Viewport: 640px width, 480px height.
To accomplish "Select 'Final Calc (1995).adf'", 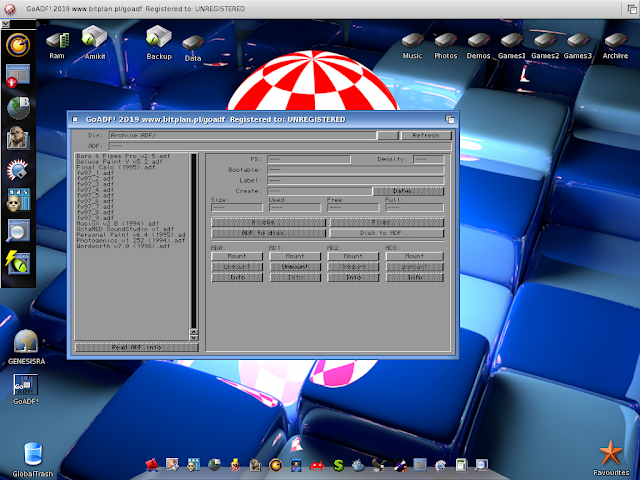I will 116,167.
